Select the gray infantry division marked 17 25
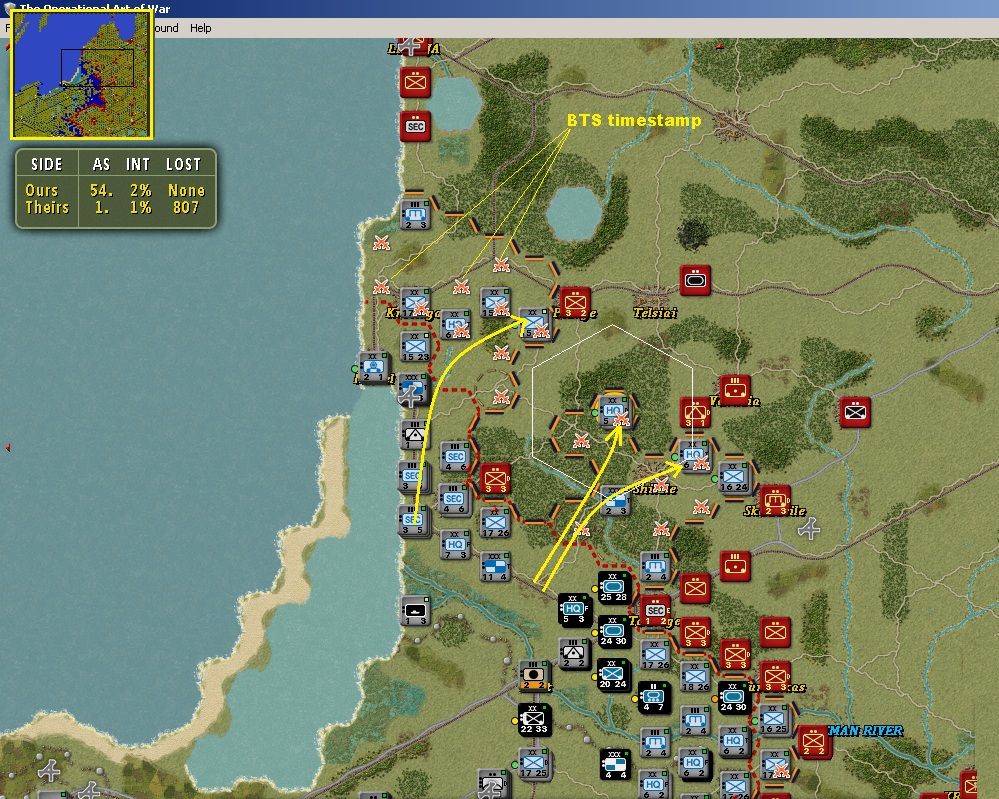The width and height of the screenshot is (999, 799). pos(534,764)
